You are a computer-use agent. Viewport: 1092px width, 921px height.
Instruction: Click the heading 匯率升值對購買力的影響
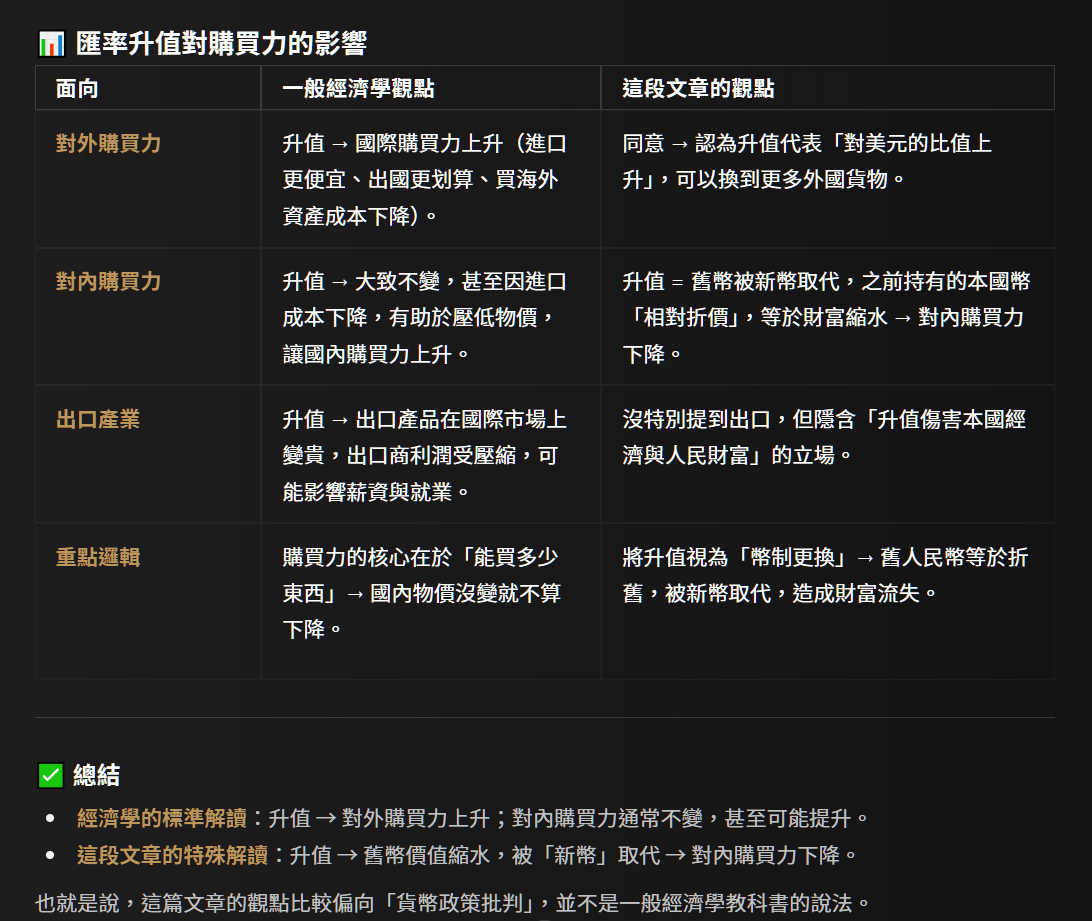pyautogui.click(x=221, y=44)
